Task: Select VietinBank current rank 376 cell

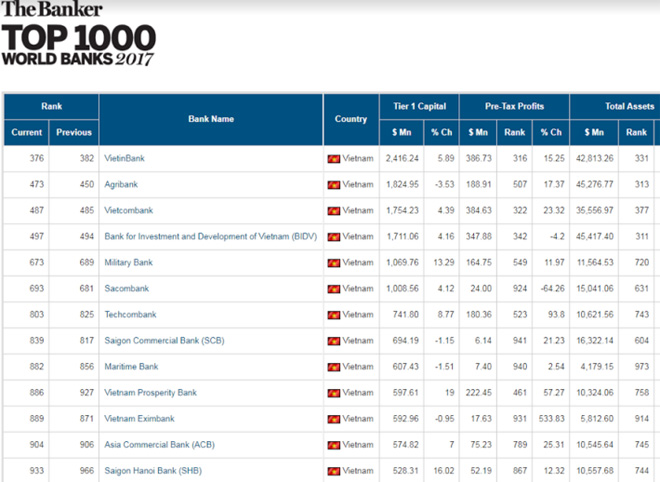Action: (x=27, y=159)
